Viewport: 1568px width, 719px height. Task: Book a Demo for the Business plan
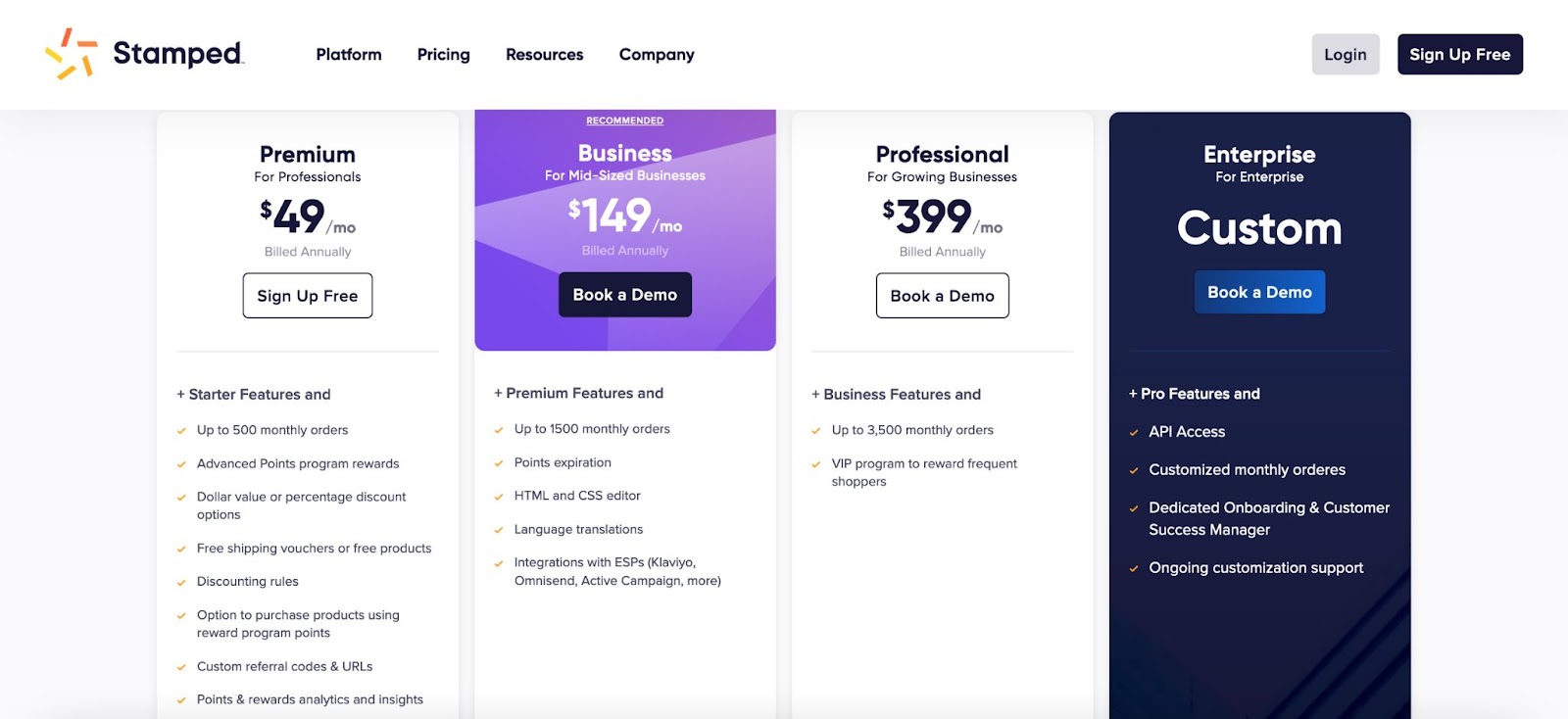tap(624, 294)
